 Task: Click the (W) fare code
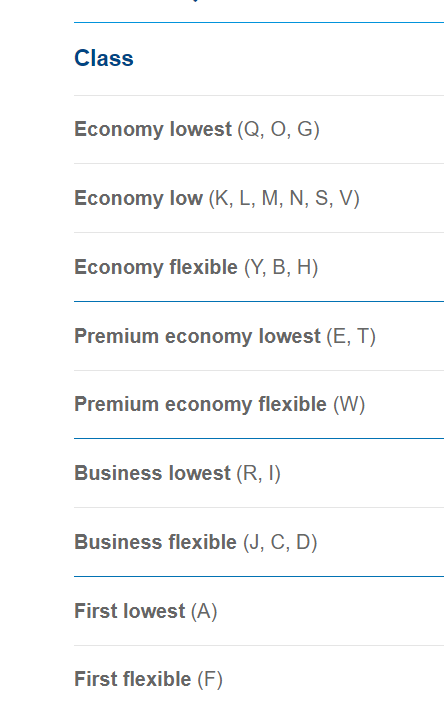(x=349, y=405)
